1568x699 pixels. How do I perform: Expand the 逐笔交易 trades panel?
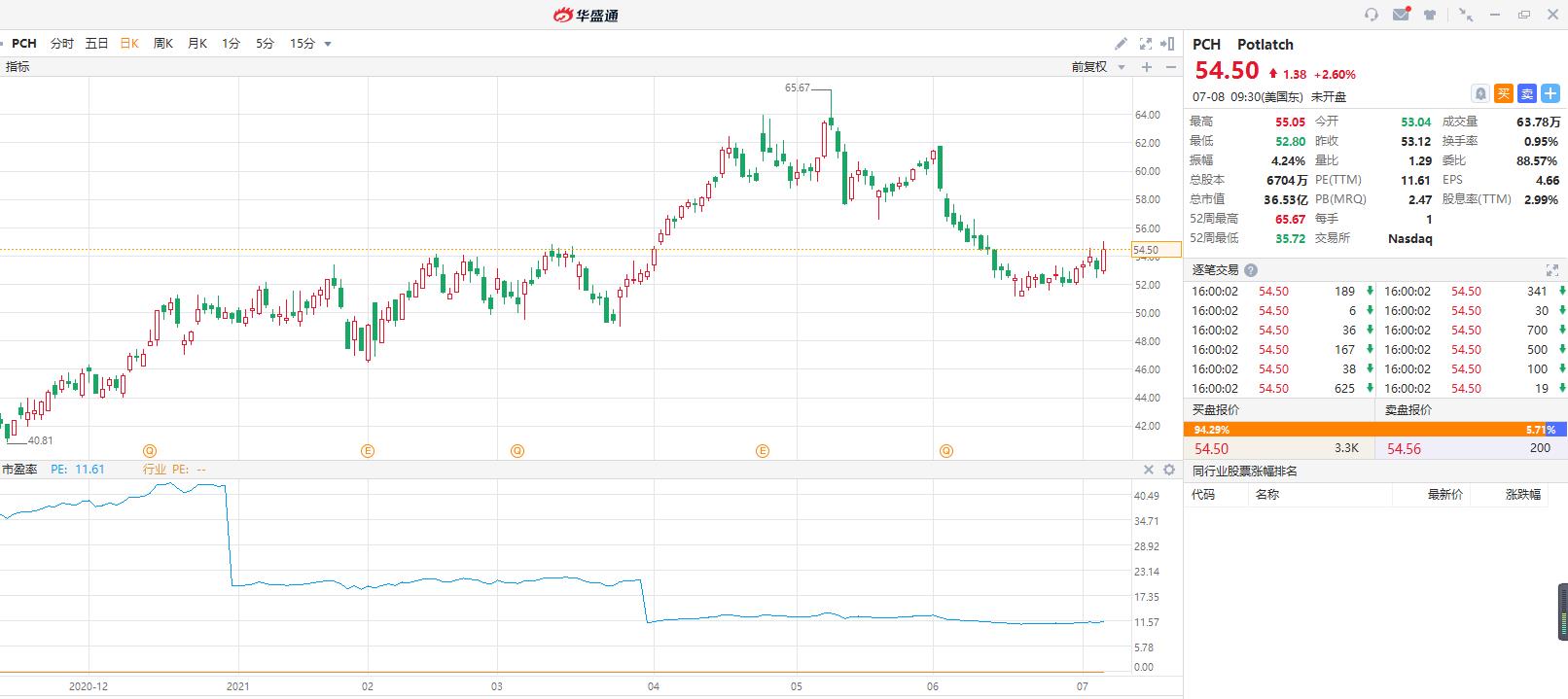tap(1551, 270)
